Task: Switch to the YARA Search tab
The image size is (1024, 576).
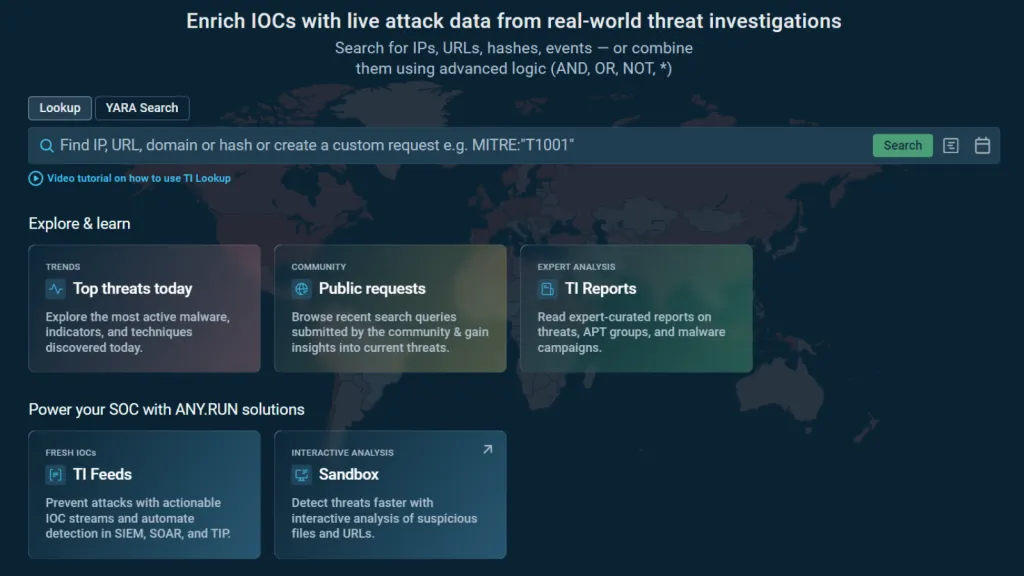Action: pos(142,108)
